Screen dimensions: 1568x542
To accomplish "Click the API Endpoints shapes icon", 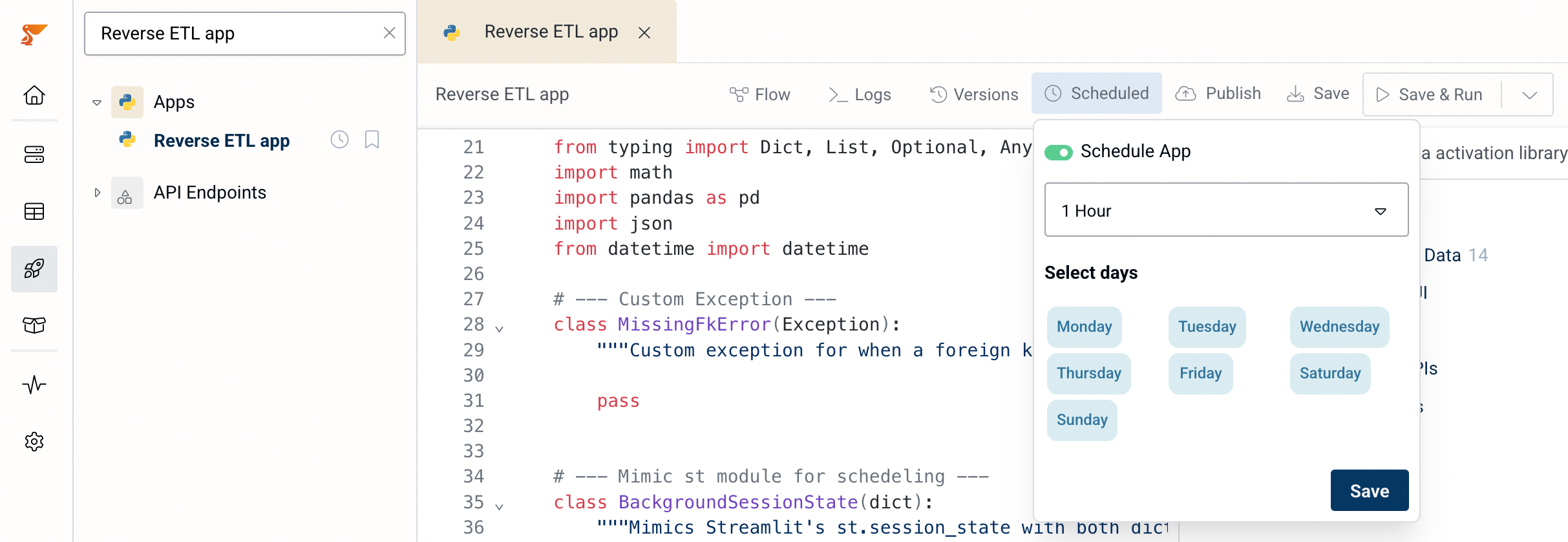I will (127, 193).
